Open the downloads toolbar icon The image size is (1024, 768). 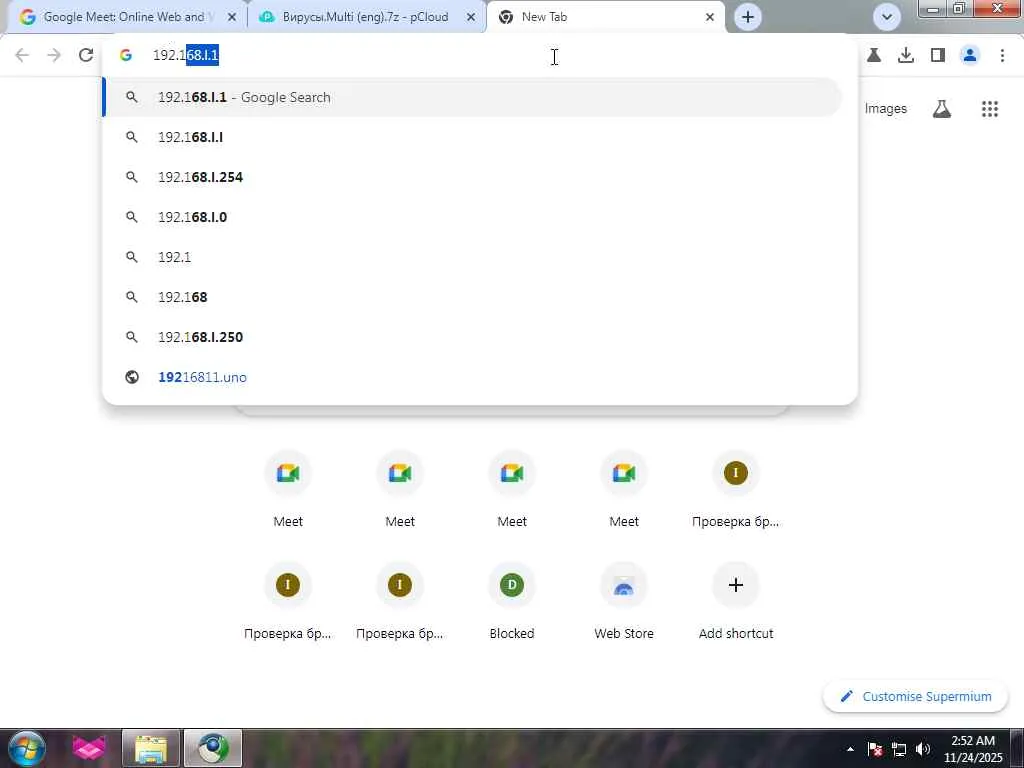coord(906,56)
